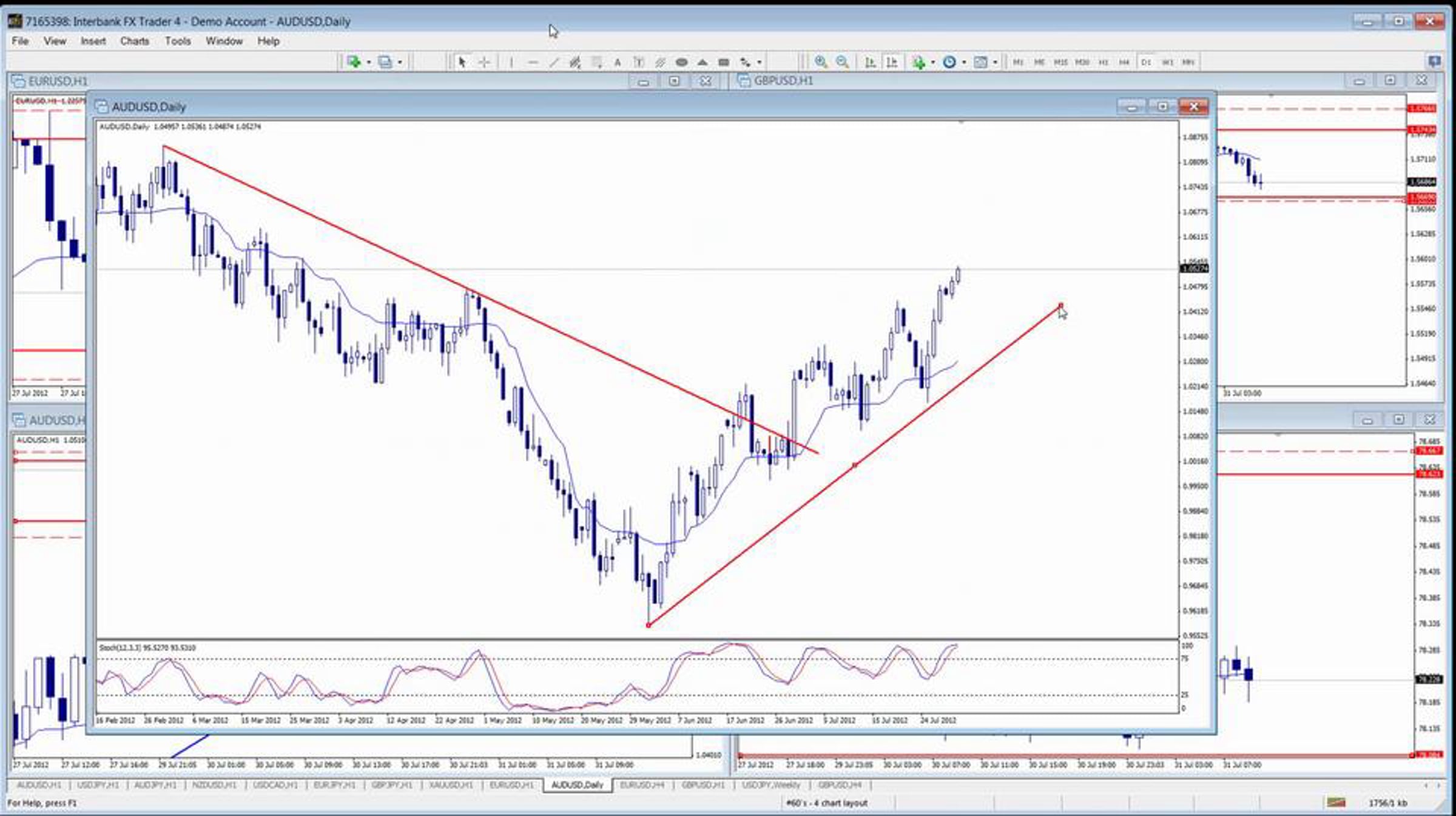Open the New Chart dropdown arrow

tap(368, 62)
